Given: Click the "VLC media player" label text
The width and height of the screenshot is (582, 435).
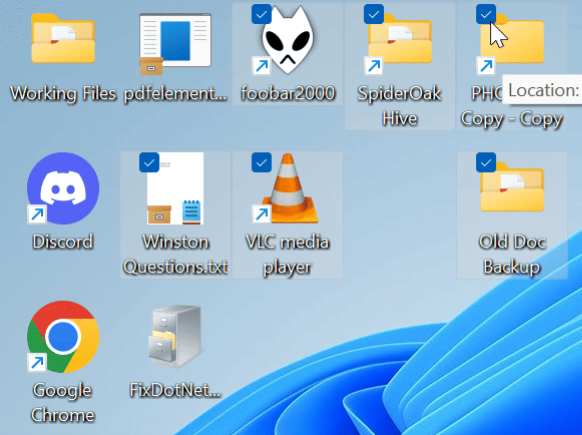Looking at the screenshot, I should point(288,255).
